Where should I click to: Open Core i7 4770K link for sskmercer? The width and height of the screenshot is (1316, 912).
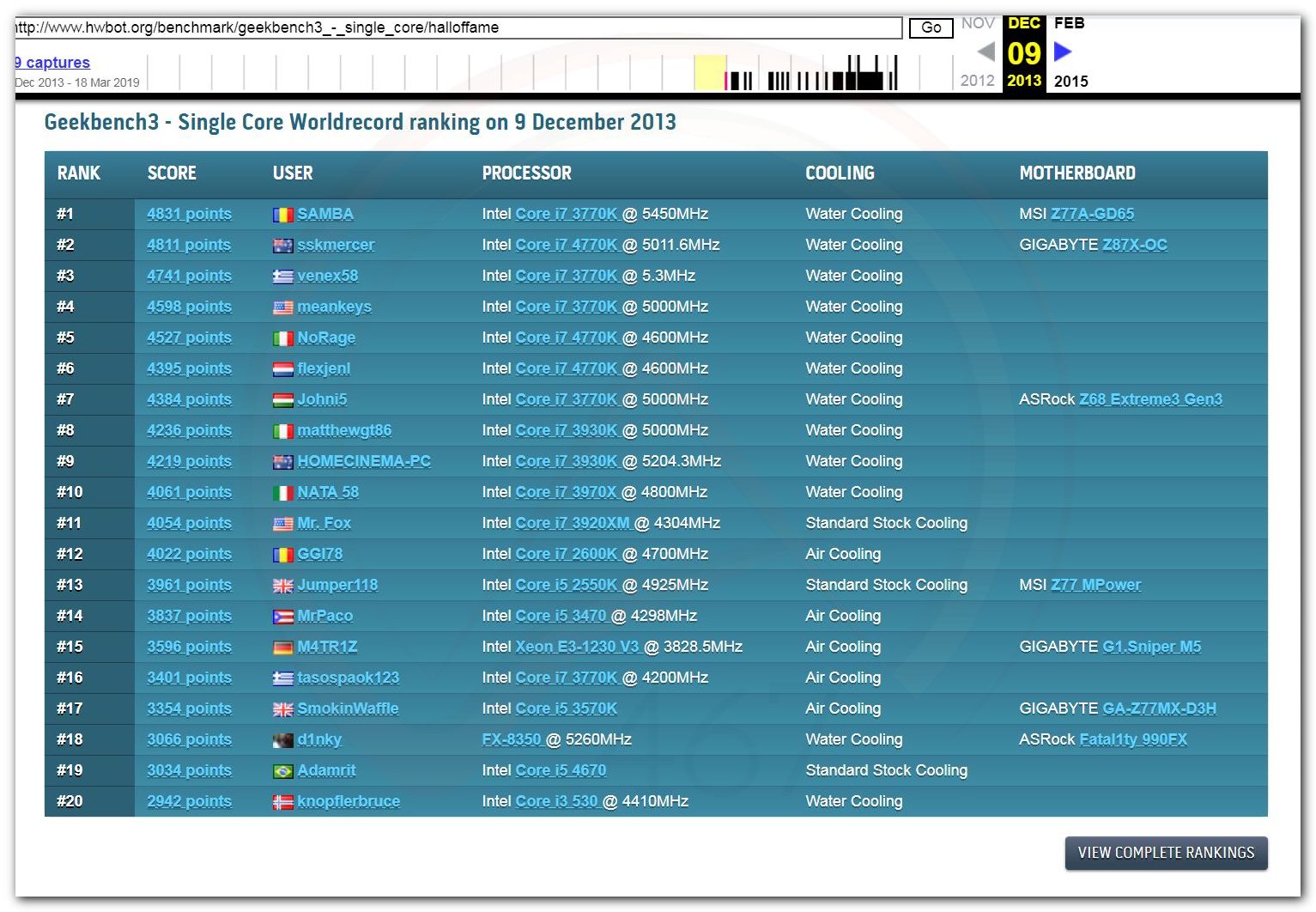[567, 245]
